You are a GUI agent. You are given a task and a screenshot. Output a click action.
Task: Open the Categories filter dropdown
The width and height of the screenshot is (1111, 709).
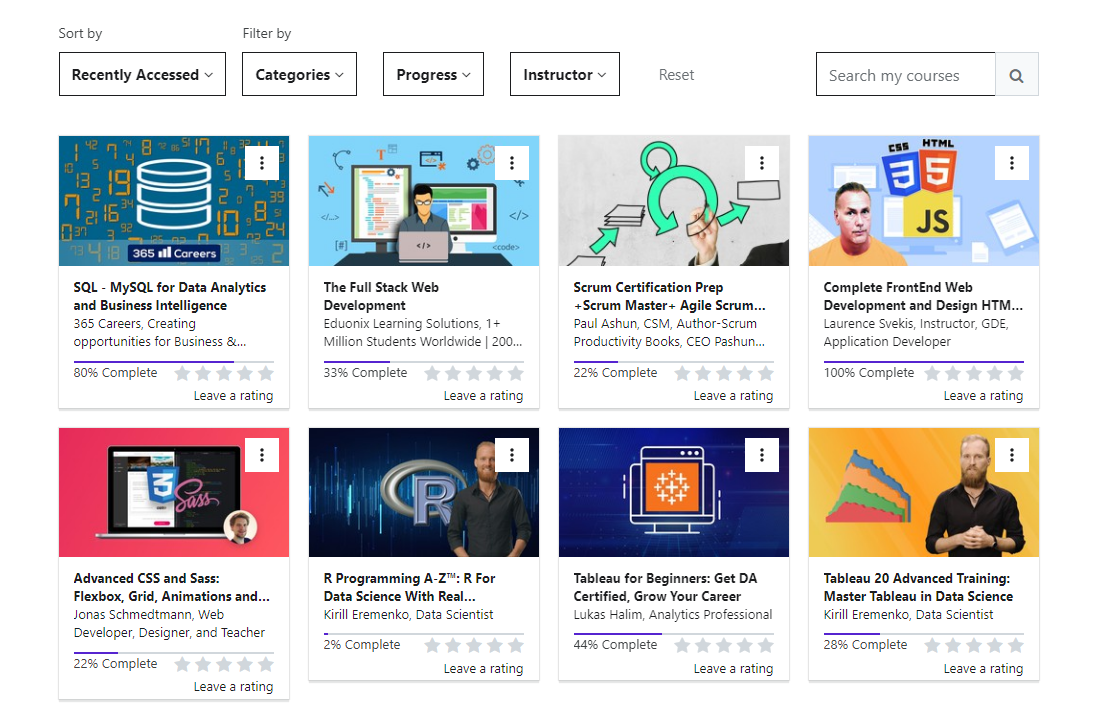pyautogui.click(x=299, y=74)
